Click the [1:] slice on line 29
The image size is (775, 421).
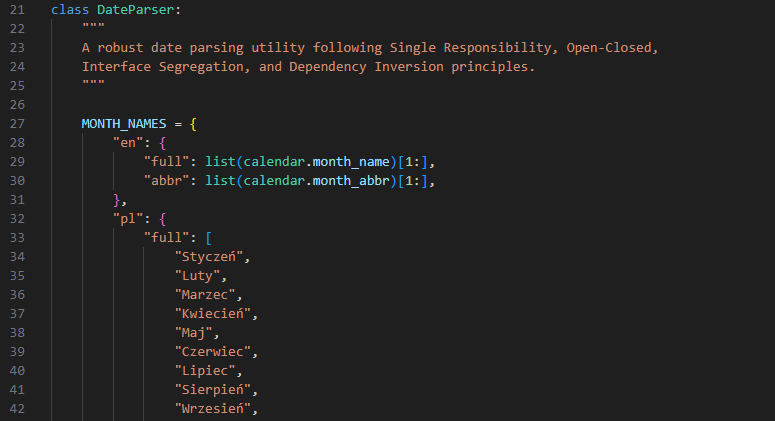pos(412,162)
